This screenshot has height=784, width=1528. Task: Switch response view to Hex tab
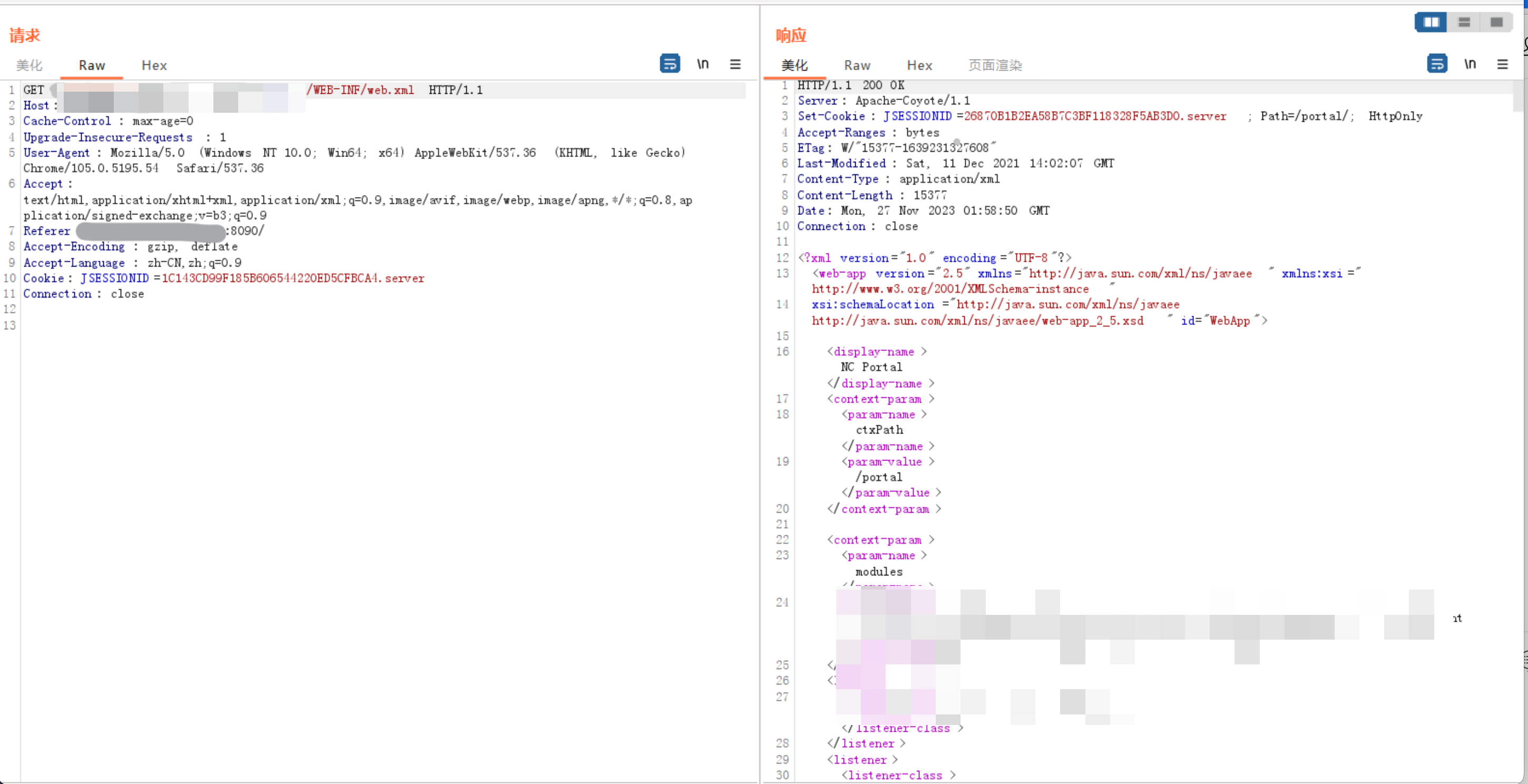[x=919, y=65]
